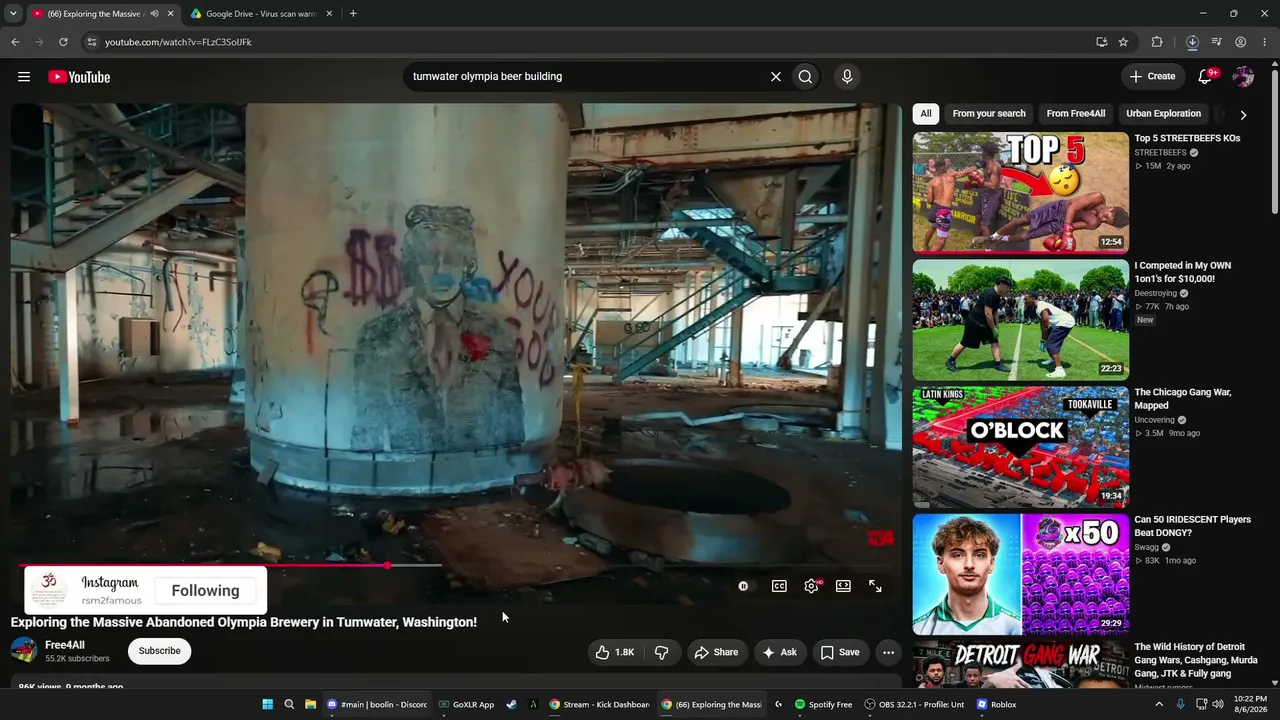Viewport: 1280px width, 720px height.
Task: Enter full screen video mode
Action: [x=875, y=586]
